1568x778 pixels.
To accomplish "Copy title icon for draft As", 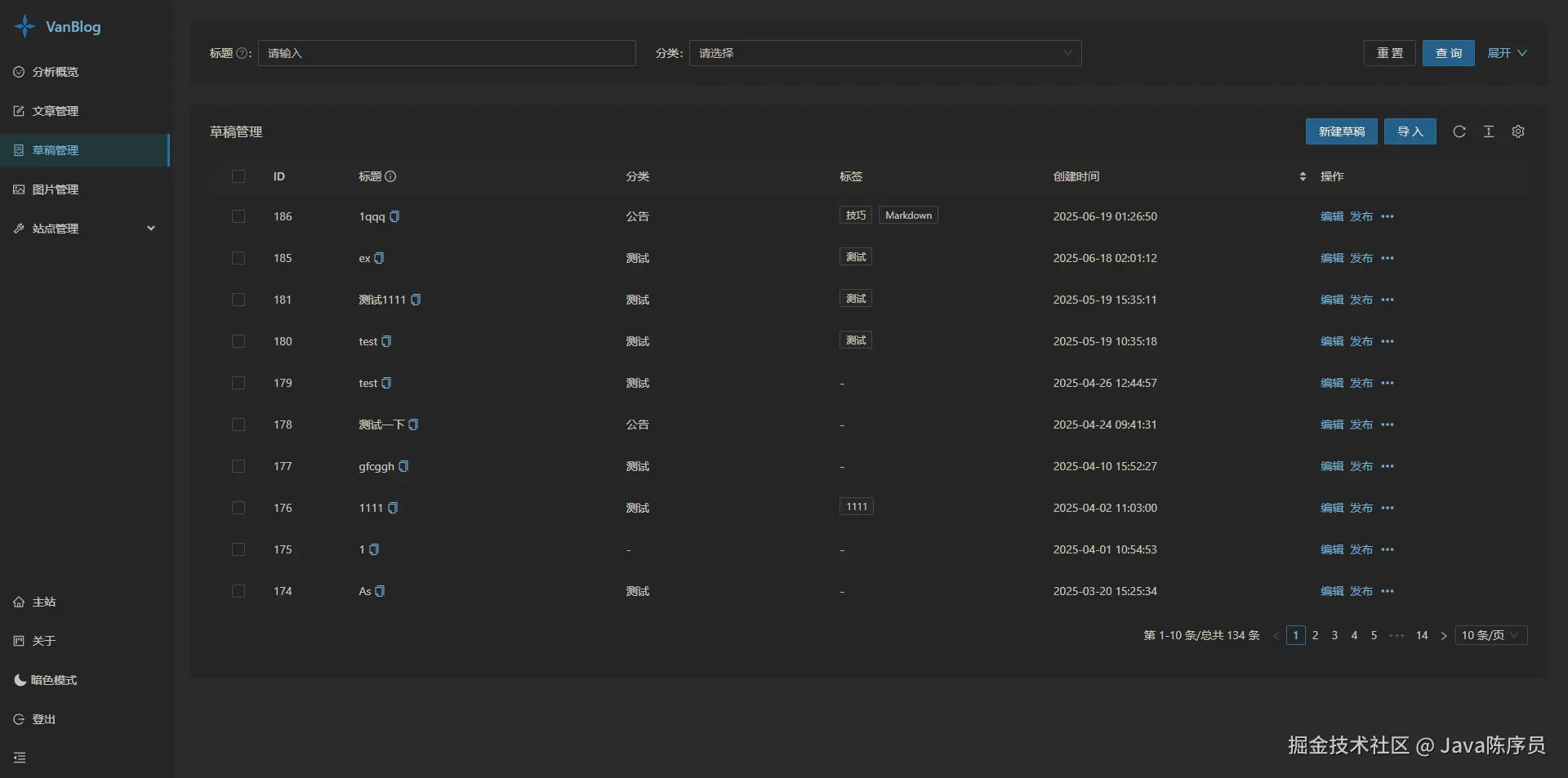I will click(380, 591).
